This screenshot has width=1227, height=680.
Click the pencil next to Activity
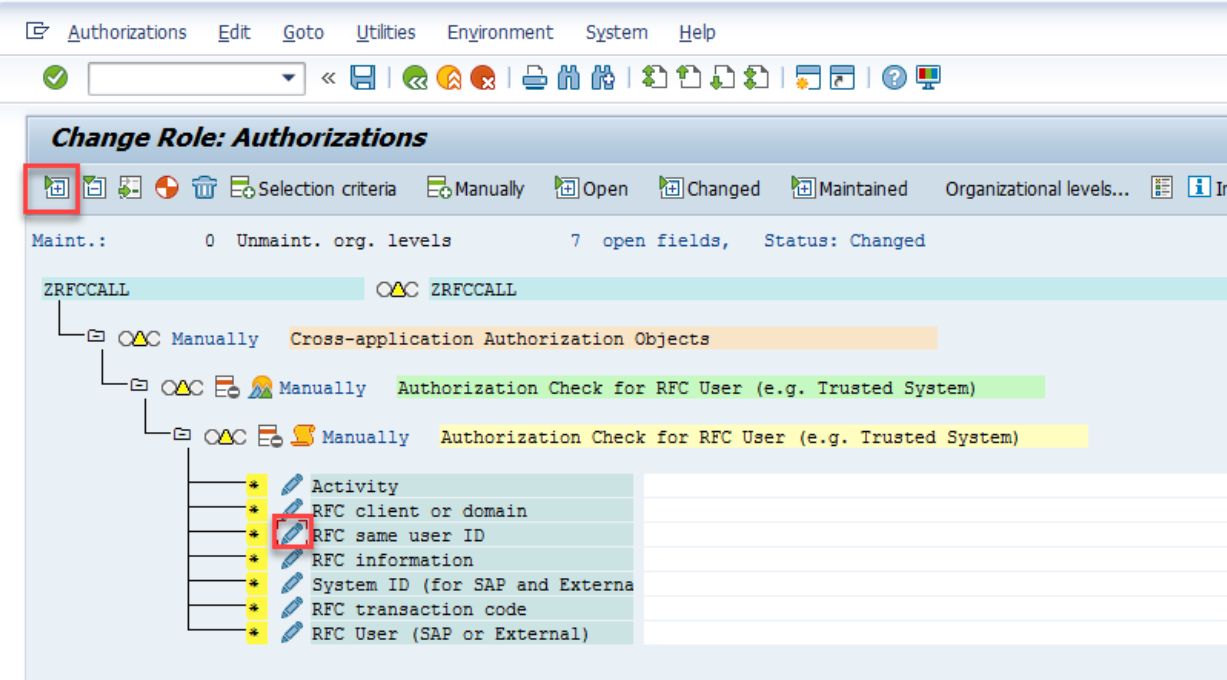pos(289,485)
